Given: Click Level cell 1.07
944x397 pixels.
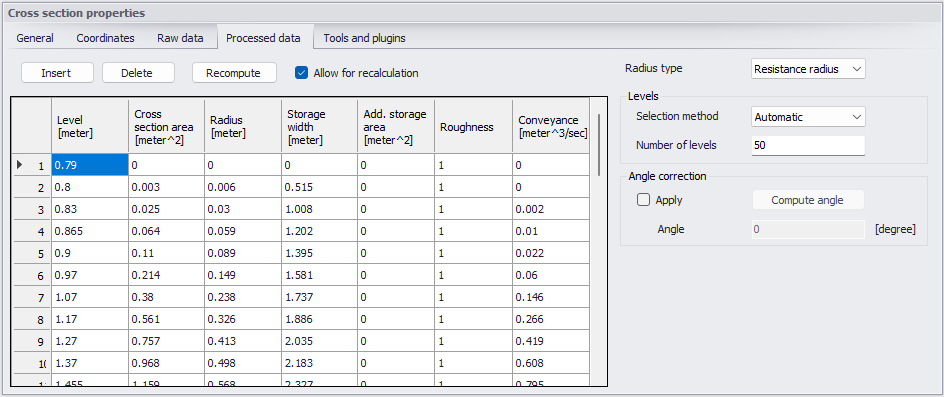Looking at the screenshot, I should click(90, 298).
